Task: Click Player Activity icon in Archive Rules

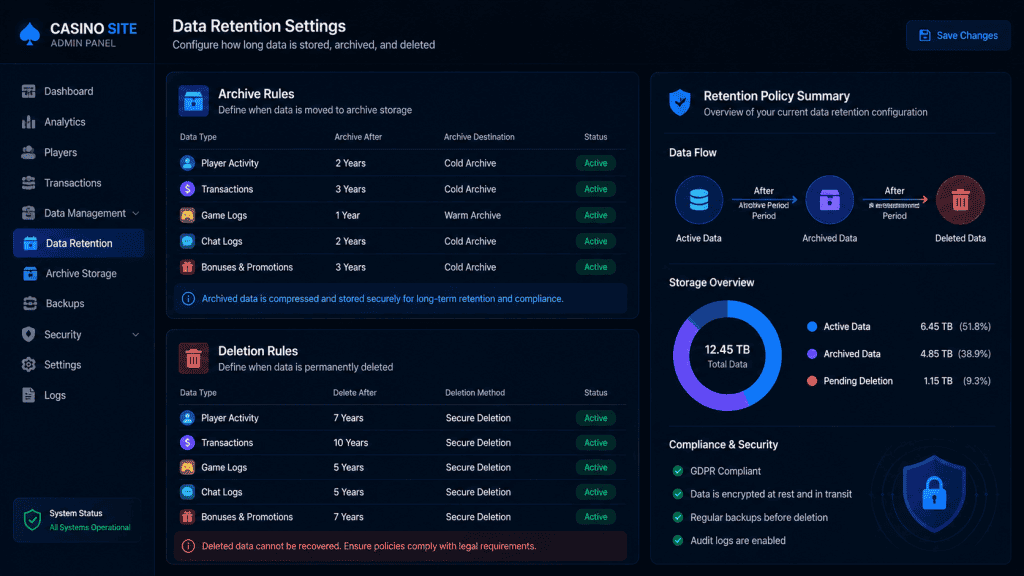Action: click(187, 163)
